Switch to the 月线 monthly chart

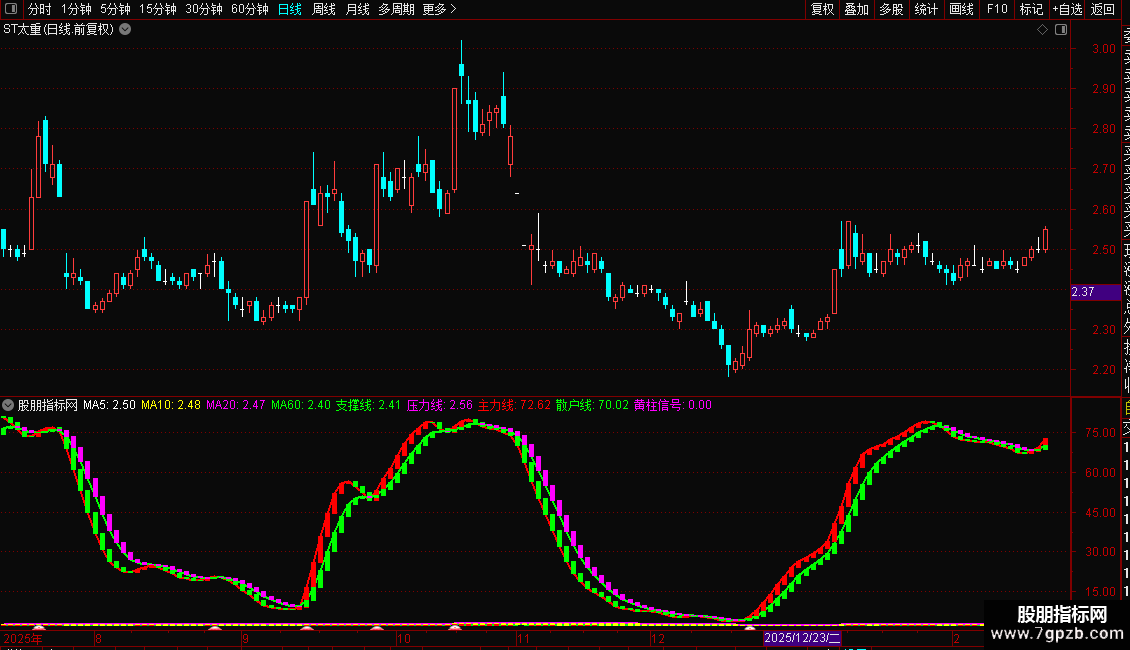click(357, 9)
